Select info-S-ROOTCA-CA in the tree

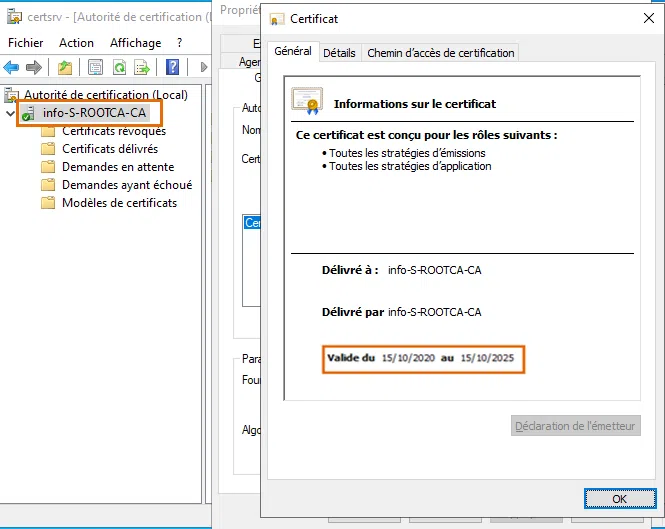[x=94, y=113]
